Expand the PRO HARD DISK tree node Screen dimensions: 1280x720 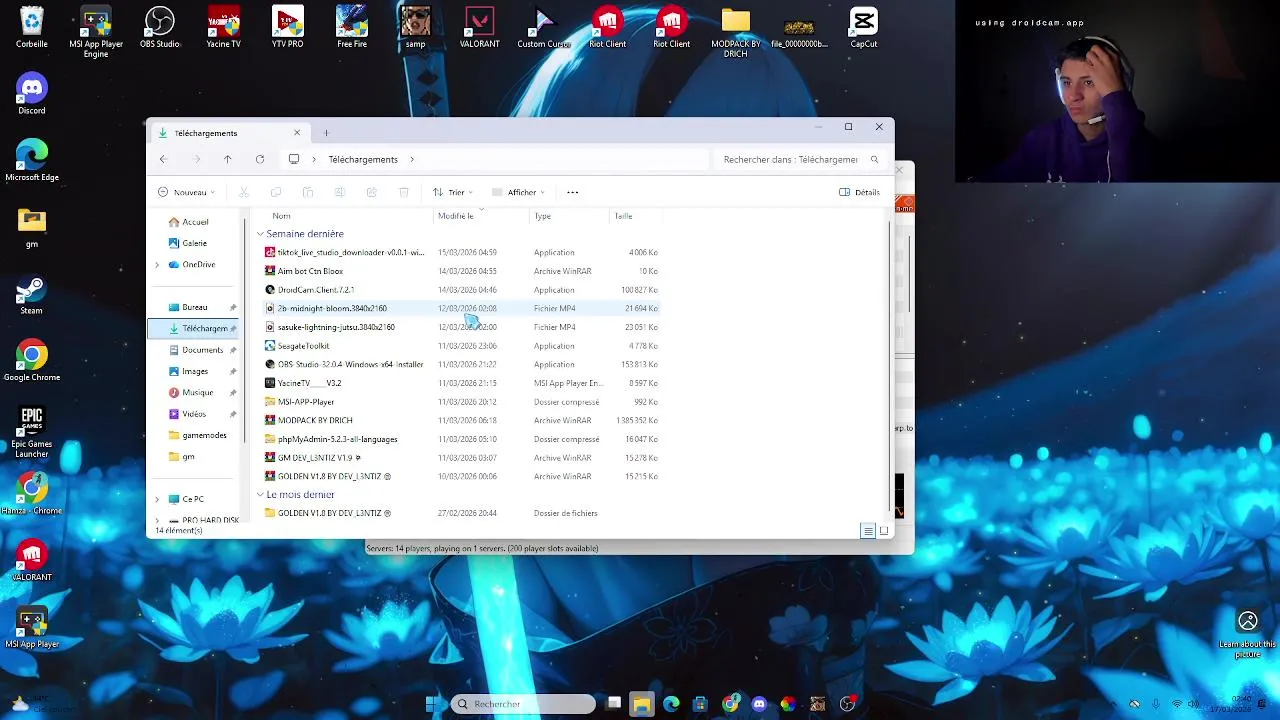point(157,520)
